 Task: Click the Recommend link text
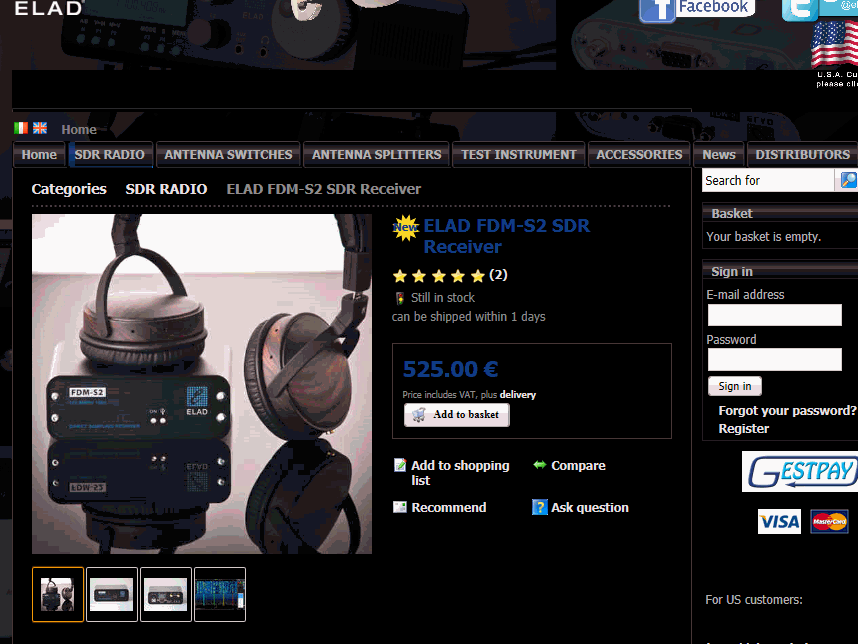(449, 507)
